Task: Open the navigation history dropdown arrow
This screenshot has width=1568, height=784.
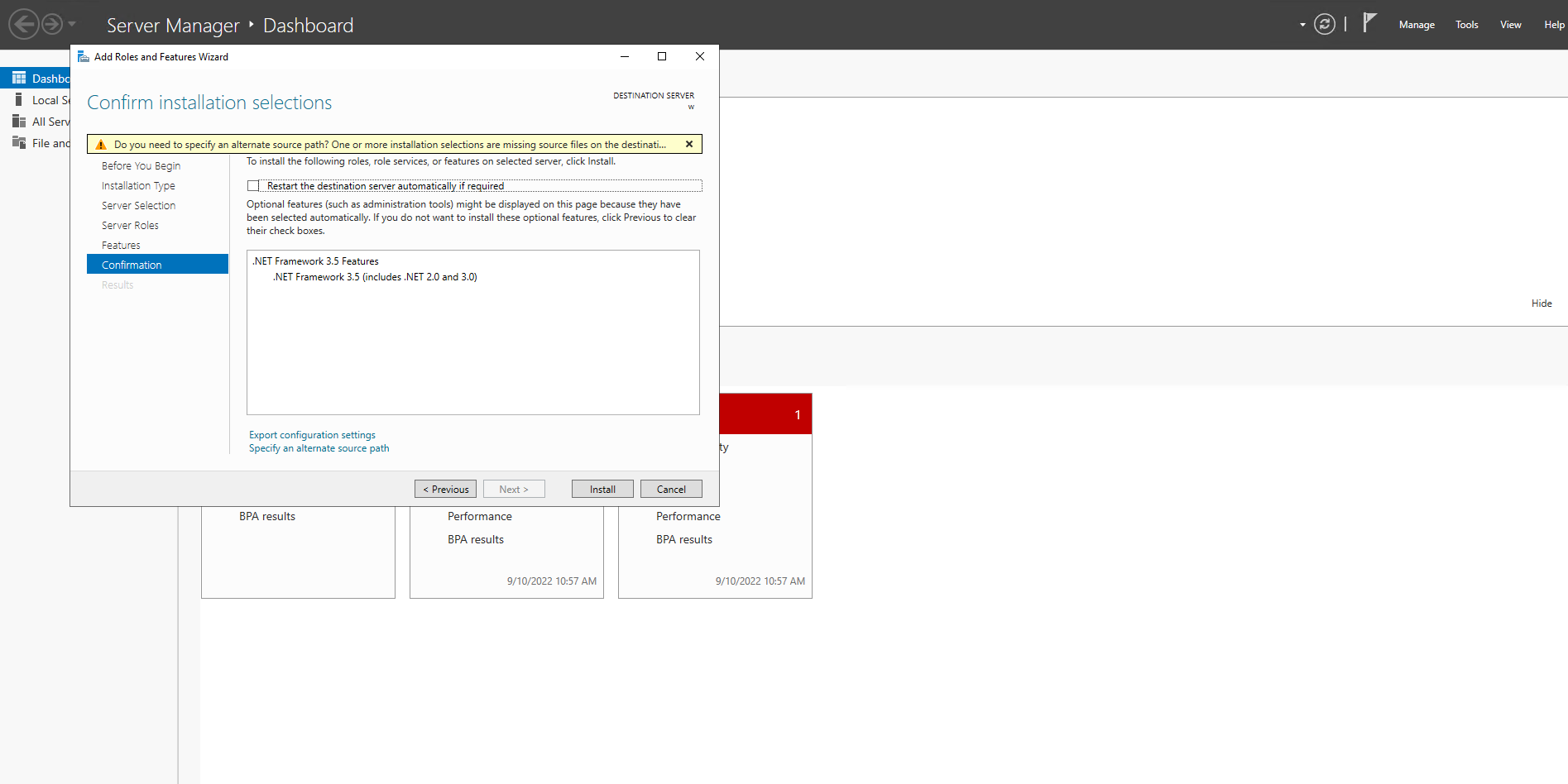Action: pos(72,24)
